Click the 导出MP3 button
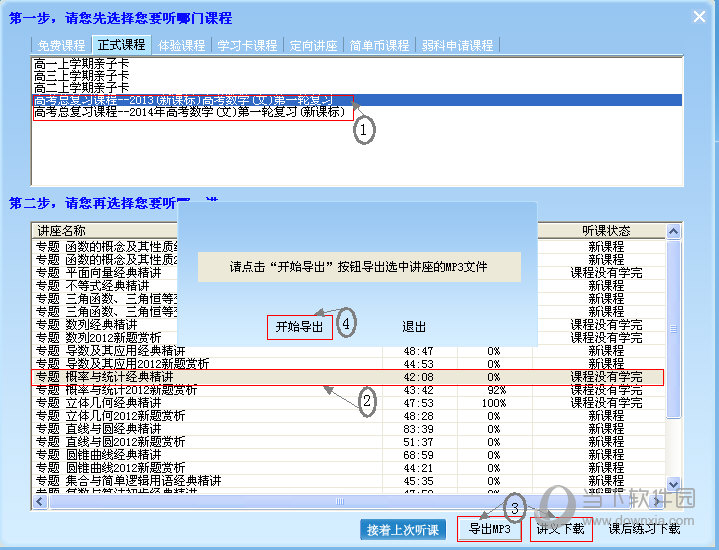 click(x=488, y=529)
